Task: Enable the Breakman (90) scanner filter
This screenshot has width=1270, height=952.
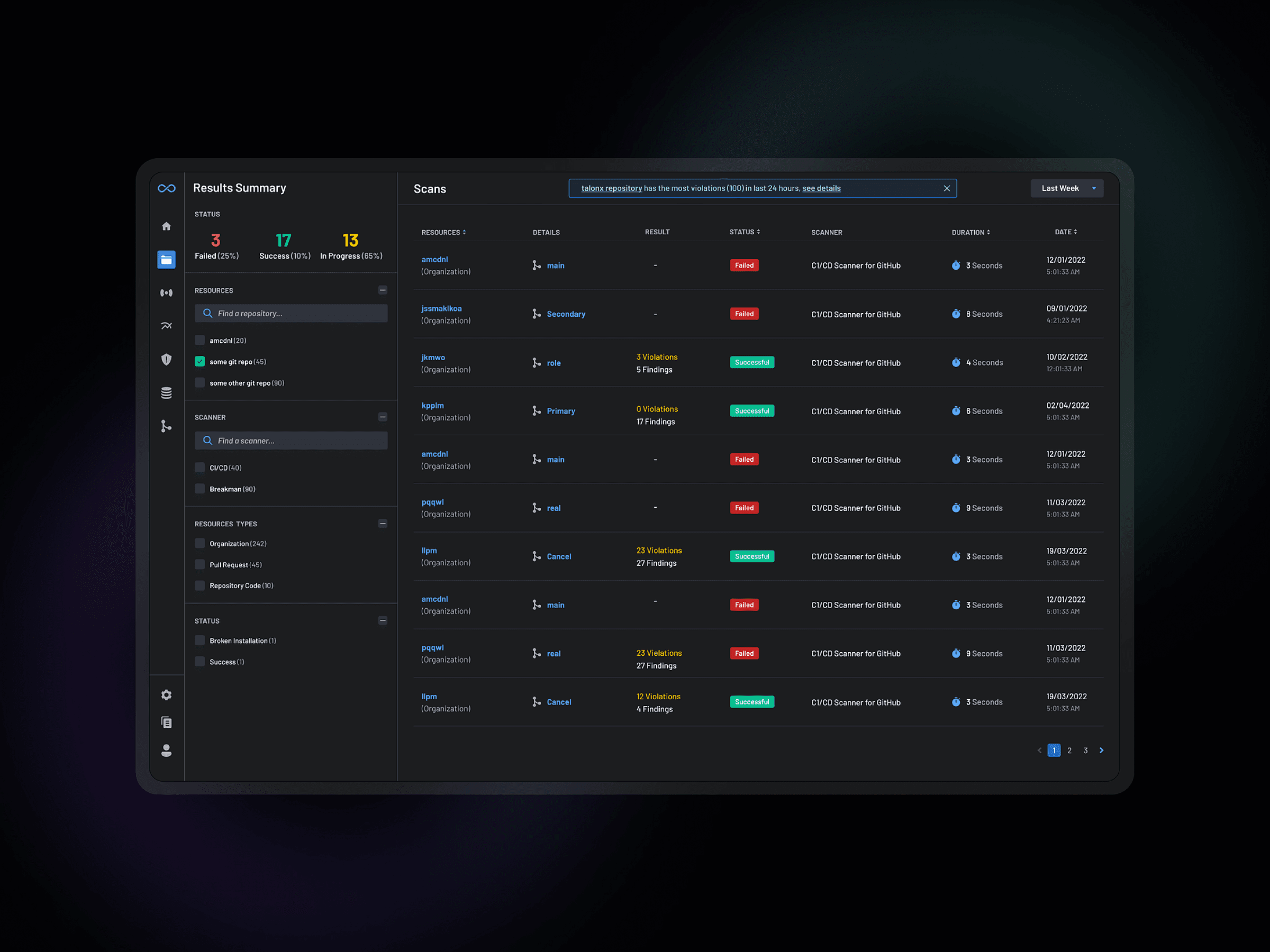Action: 199,488
